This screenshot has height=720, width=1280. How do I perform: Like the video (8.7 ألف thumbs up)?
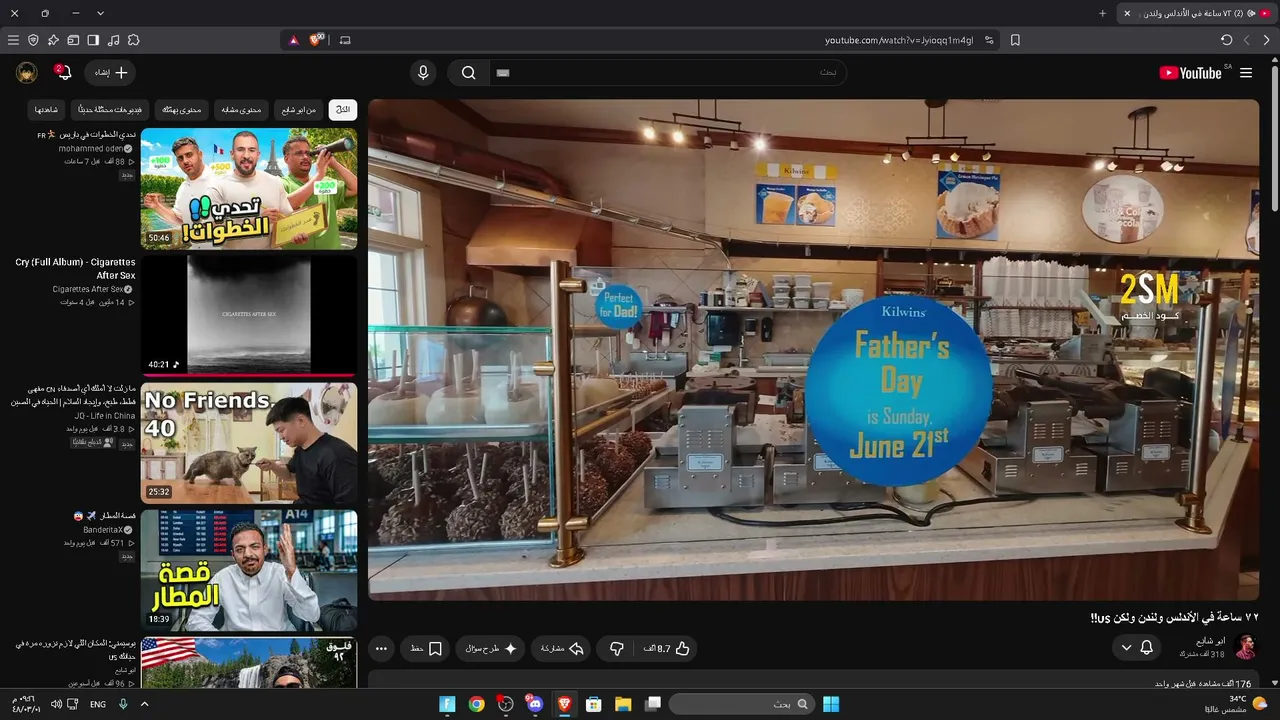pos(669,649)
